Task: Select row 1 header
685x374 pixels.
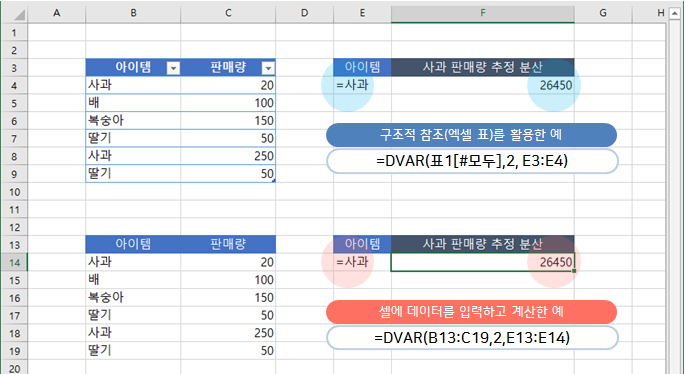Action: 14,33
